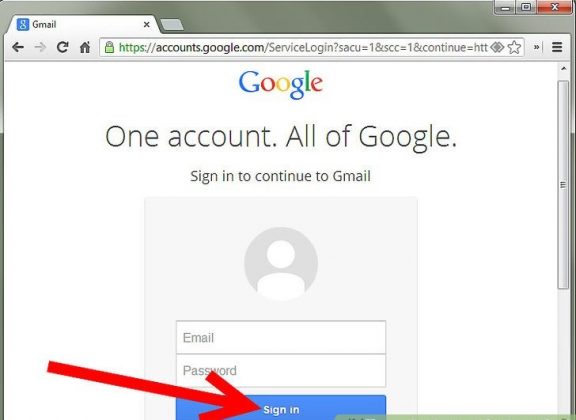Click the diamond extension icon in address bar
576x420 pixels.
497,47
